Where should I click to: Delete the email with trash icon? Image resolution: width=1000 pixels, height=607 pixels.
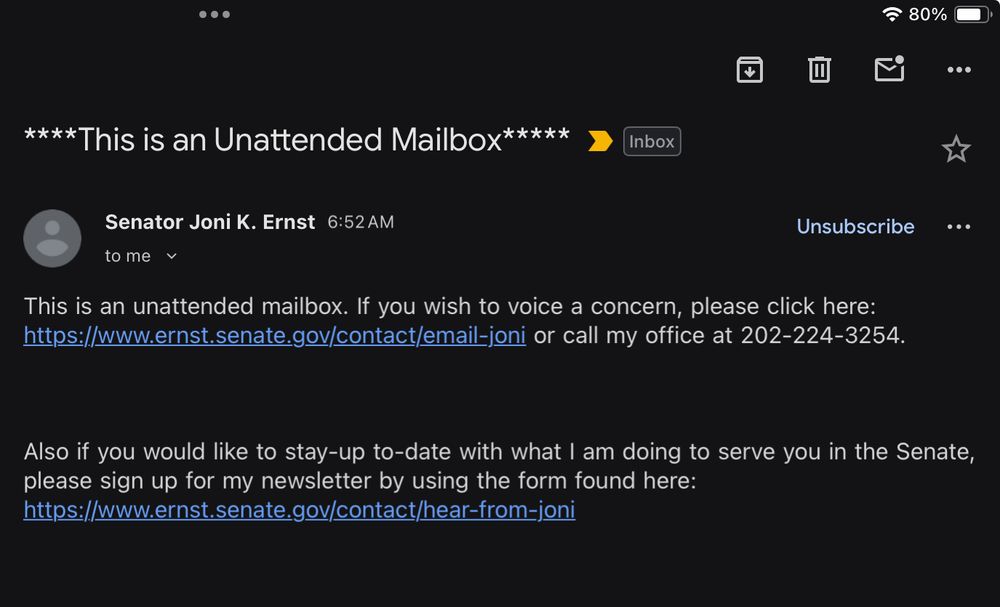click(819, 69)
